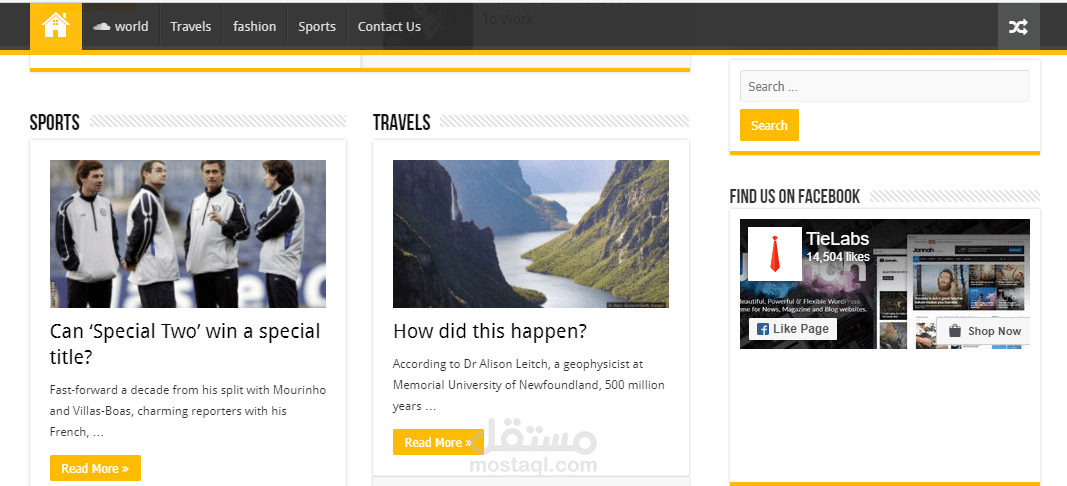Open 'How did this happen?' headline
Image resolution: width=1067 pixels, height=486 pixels.
[x=490, y=331]
